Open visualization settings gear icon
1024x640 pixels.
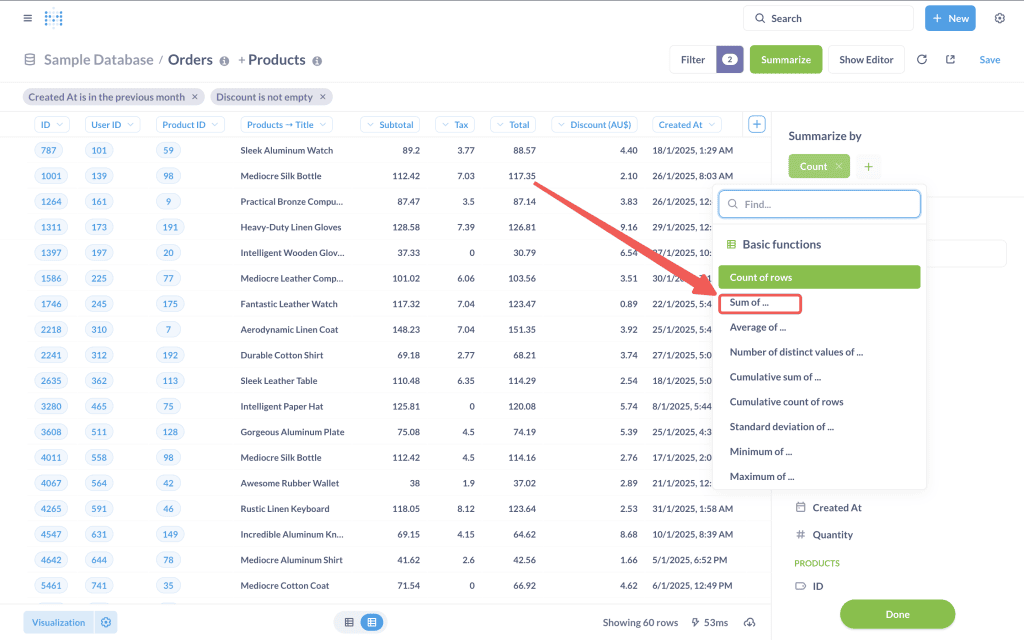107,622
